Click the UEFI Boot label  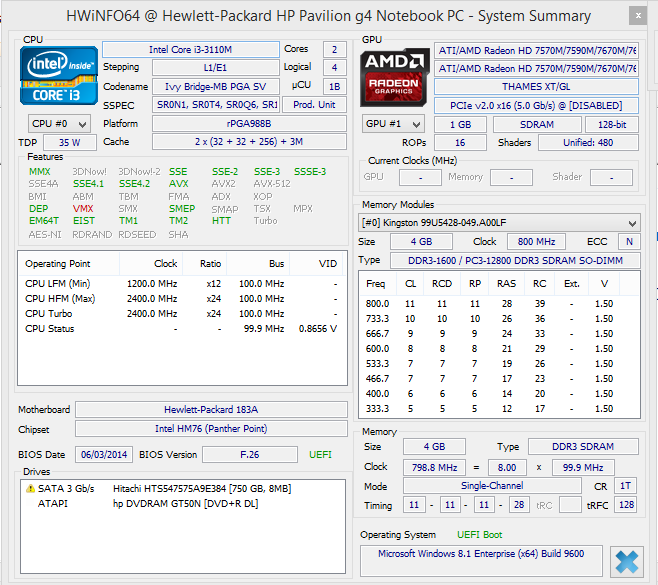coord(480,535)
